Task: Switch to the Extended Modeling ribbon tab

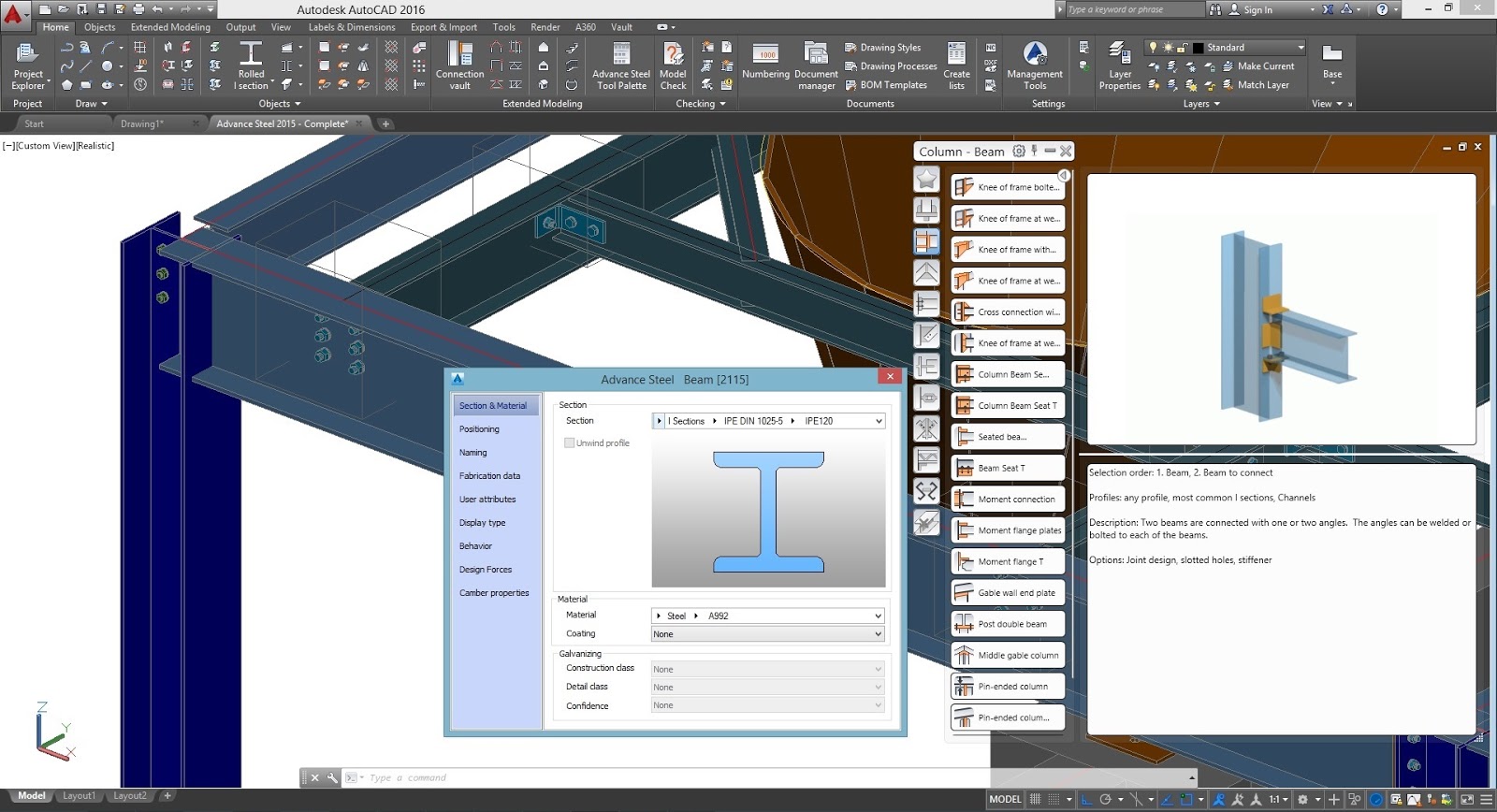Action: [x=170, y=27]
